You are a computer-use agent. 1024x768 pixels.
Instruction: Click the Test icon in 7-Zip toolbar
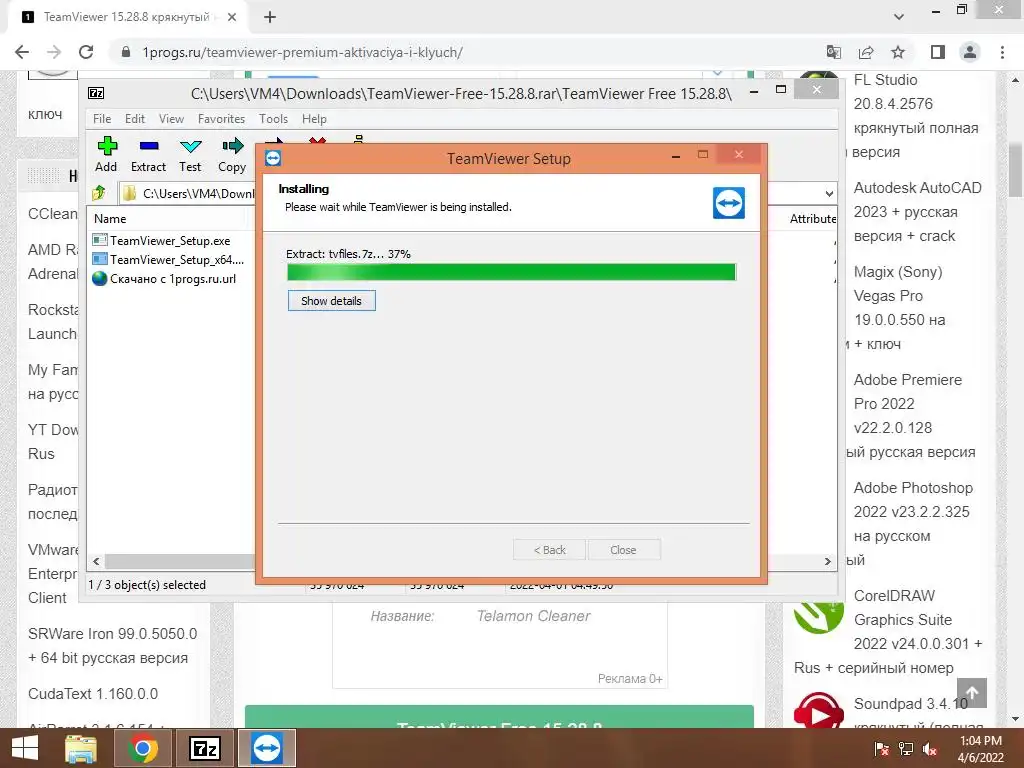(x=190, y=146)
